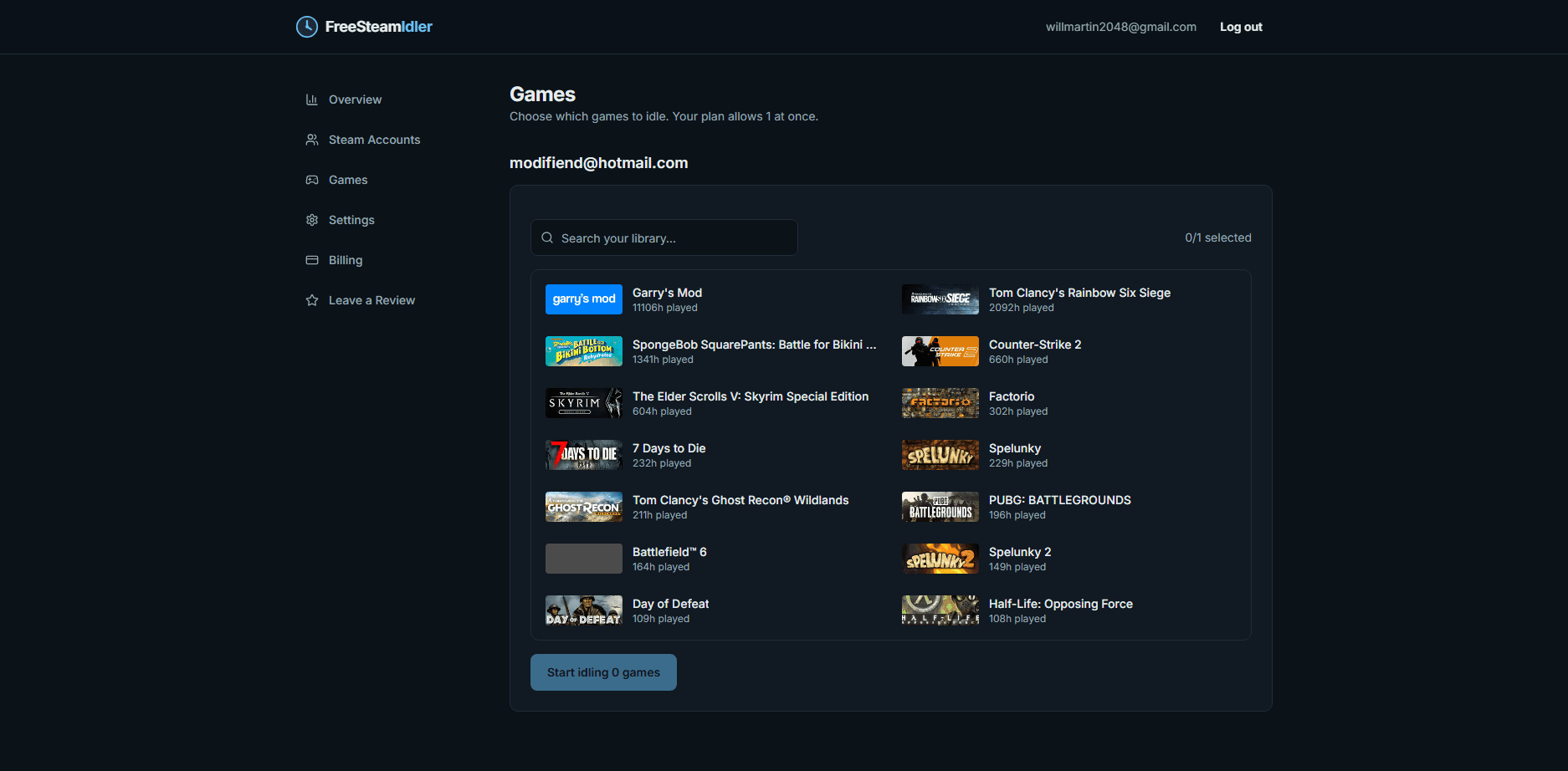The width and height of the screenshot is (1568, 771).
Task: Click willmartin2048@gmail.com account email
Action: point(1121,27)
